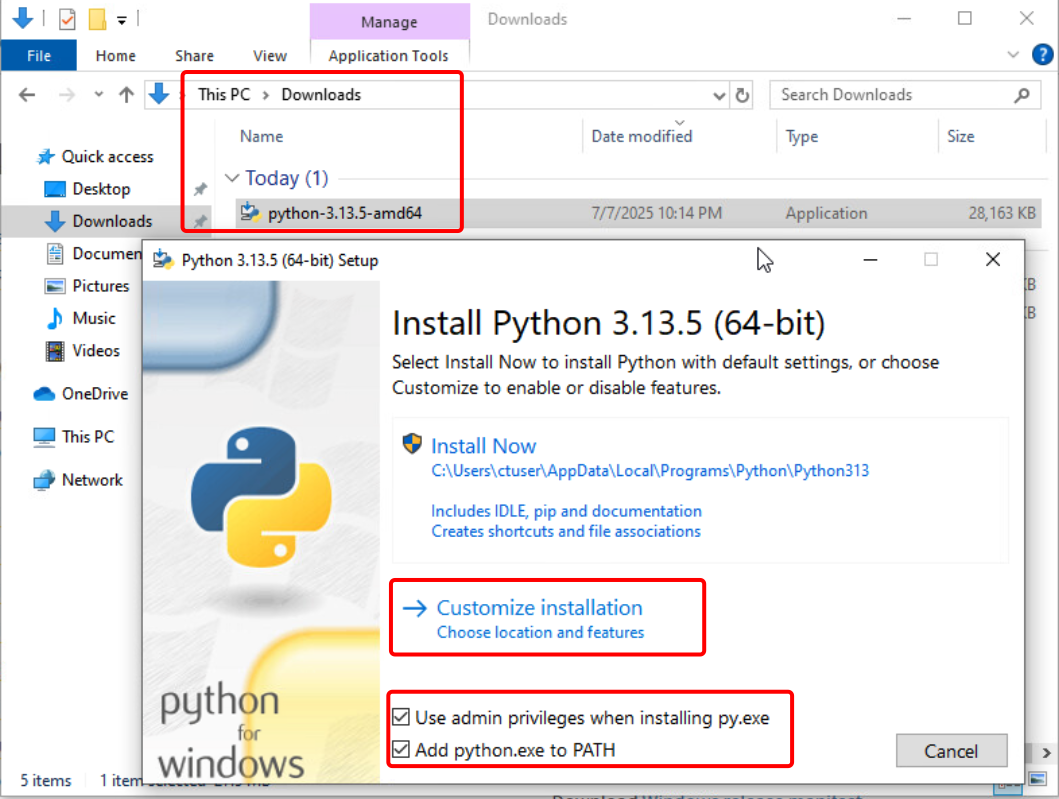Viewport: 1059px width, 799px height.
Task: Switch to the View ribbon tab
Action: pos(269,55)
